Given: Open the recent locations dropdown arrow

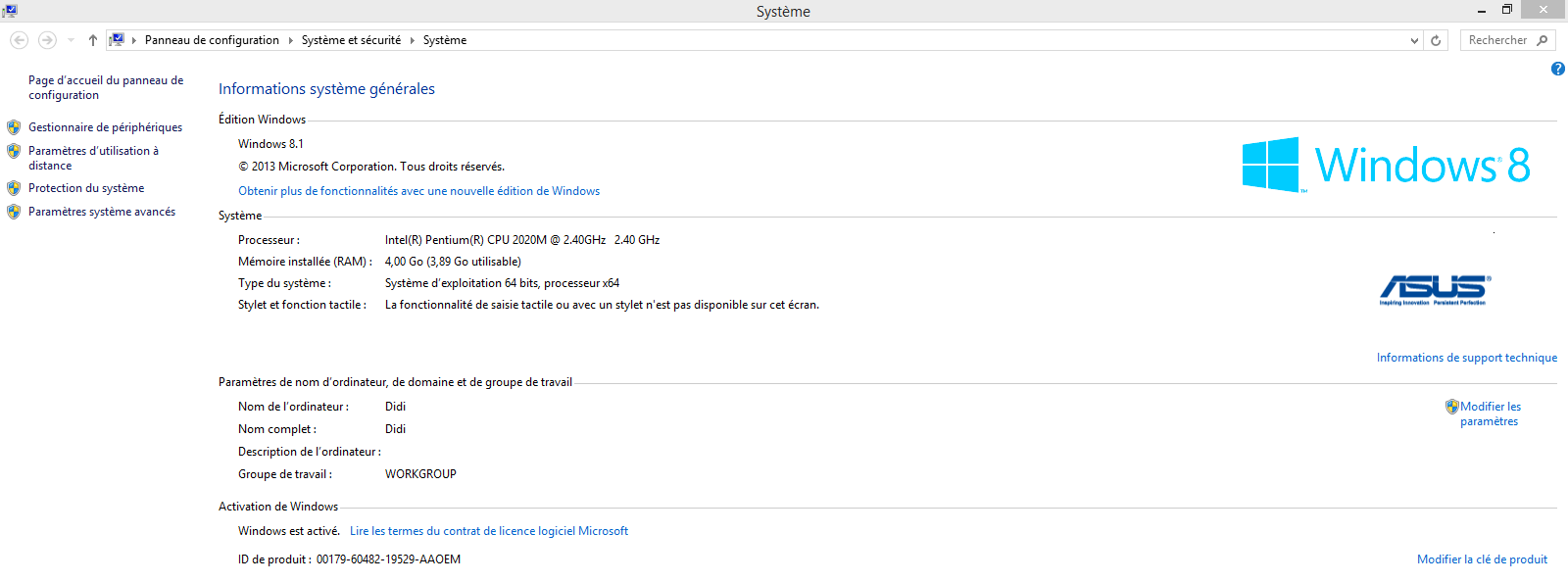Looking at the screenshot, I should click(71, 40).
